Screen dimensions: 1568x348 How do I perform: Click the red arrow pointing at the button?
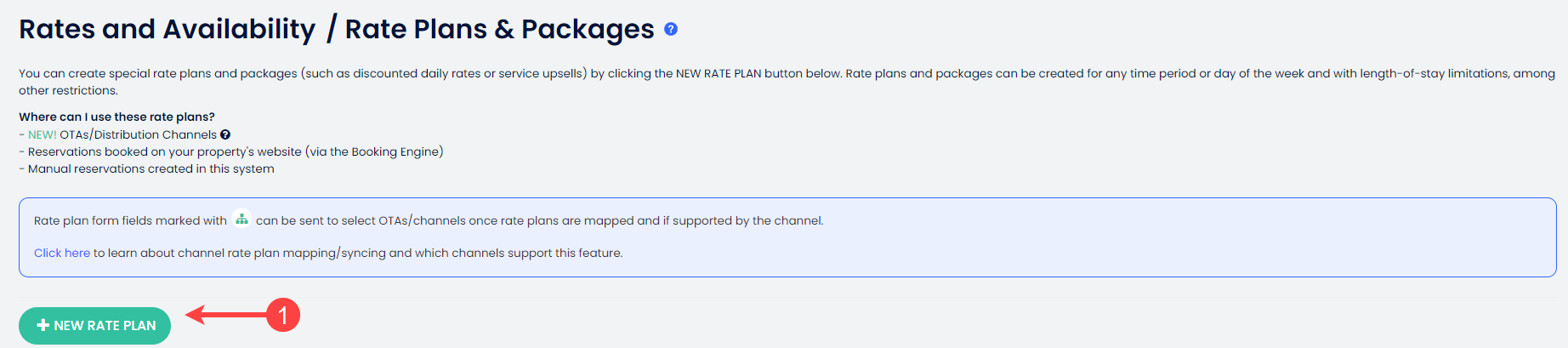click(x=225, y=315)
